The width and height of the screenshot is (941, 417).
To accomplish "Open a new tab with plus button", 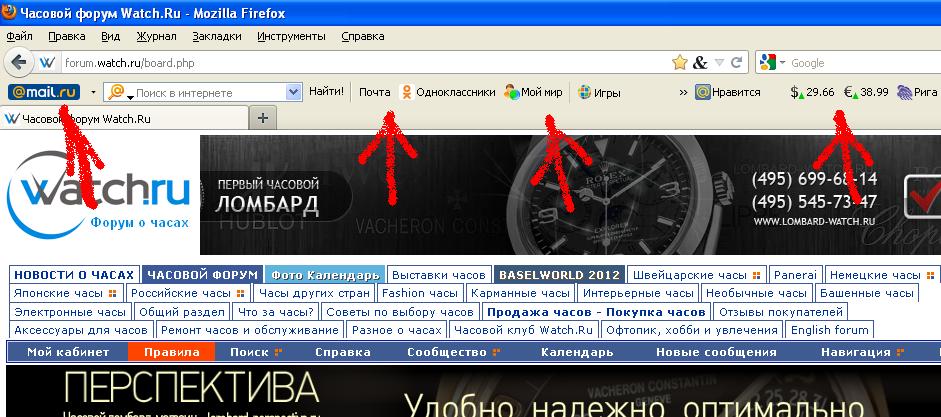I will click(x=262, y=118).
